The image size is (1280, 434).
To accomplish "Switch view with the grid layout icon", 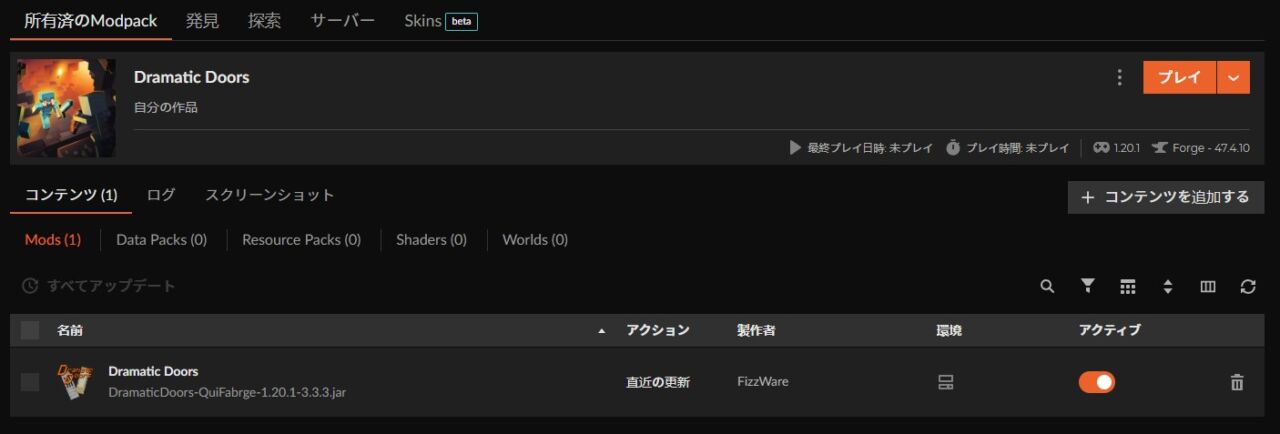I will [x=1128, y=286].
